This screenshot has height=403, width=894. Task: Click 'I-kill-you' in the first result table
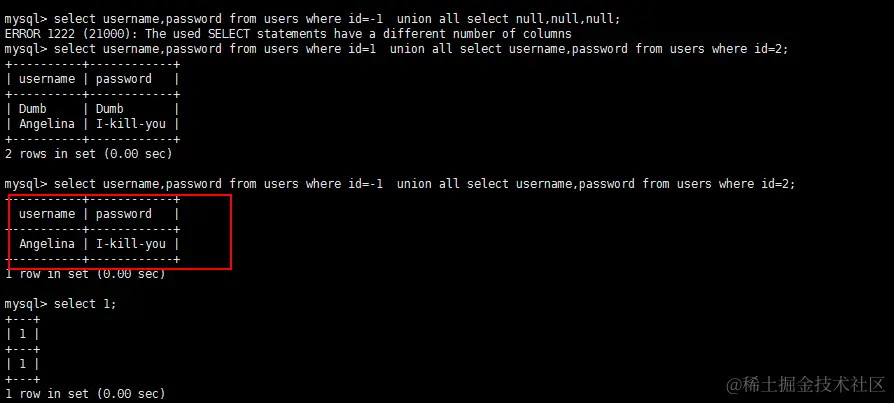coord(131,124)
